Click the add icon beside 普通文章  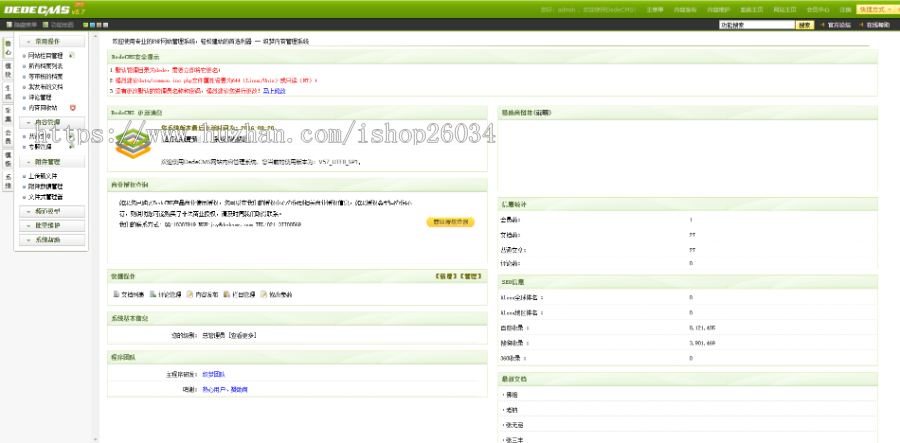pyautogui.click(x=71, y=136)
